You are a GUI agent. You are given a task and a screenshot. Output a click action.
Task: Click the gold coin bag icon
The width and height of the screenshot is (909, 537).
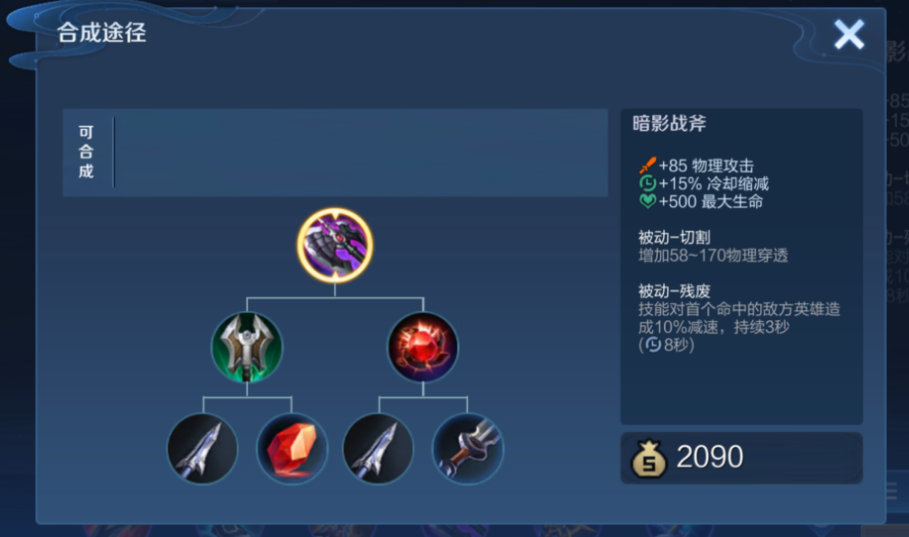click(649, 458)
